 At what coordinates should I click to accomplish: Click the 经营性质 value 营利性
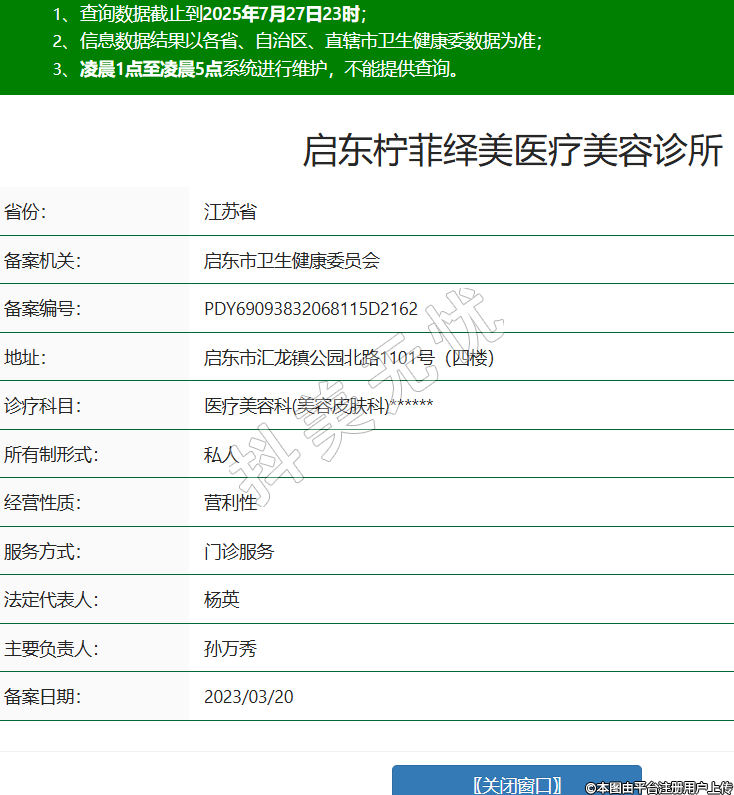point(230,503)
